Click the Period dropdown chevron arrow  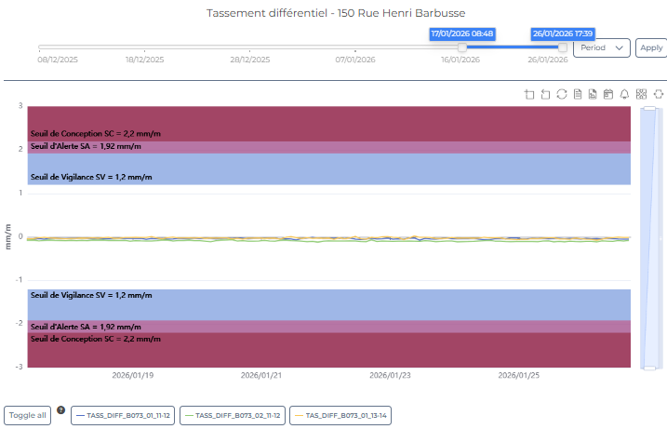point(621,47)
